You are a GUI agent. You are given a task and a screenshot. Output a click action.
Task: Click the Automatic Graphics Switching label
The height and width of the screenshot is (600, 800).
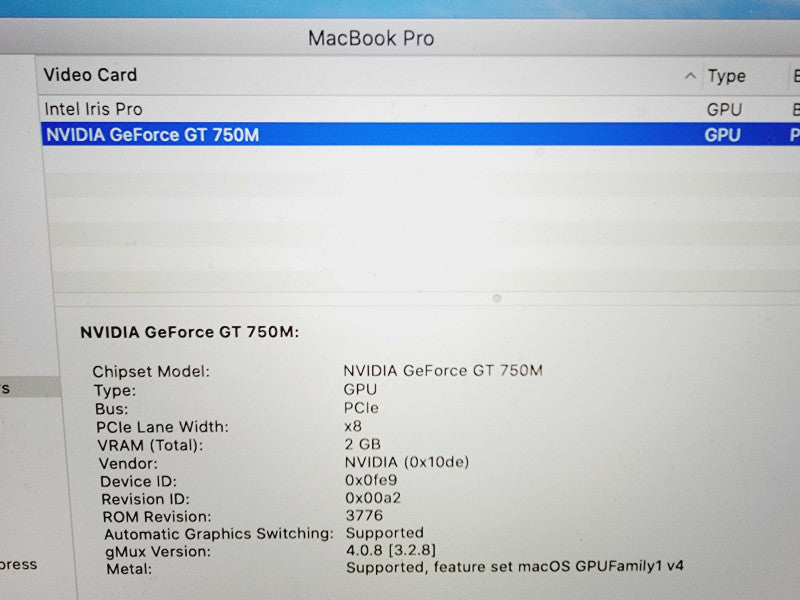point(219,534)
